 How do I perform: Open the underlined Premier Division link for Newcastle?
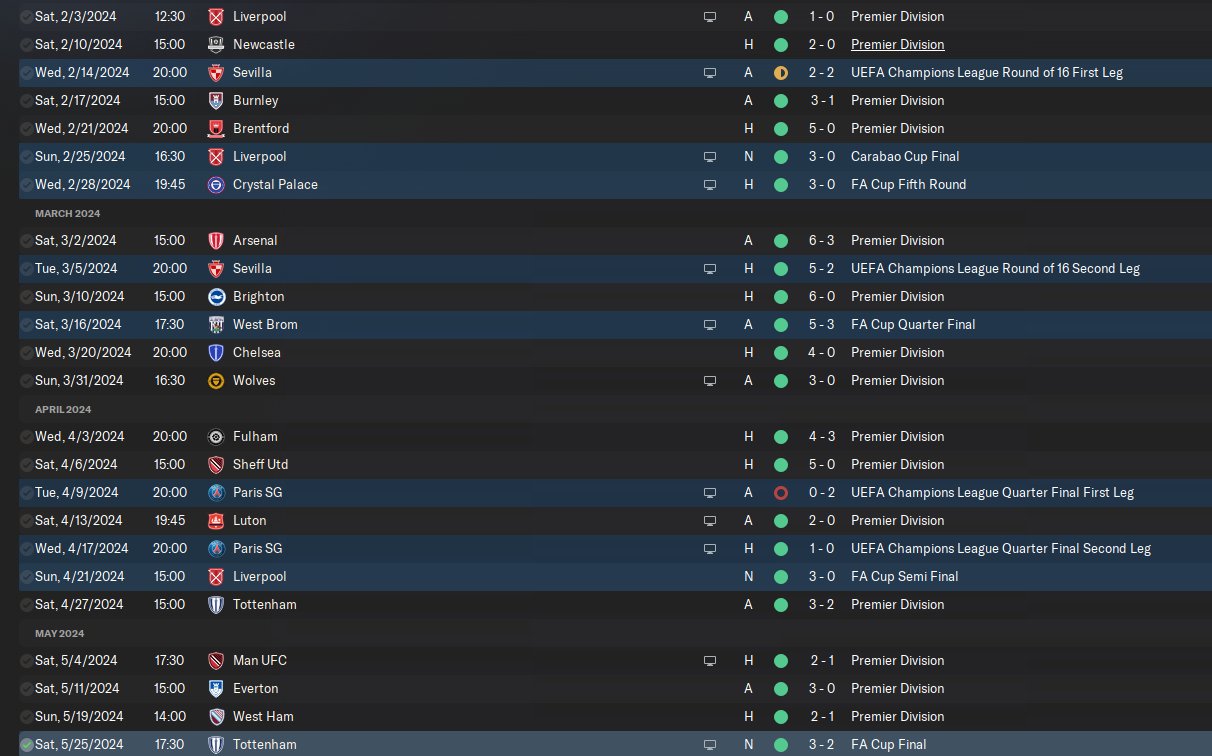(x=897, y=45)
